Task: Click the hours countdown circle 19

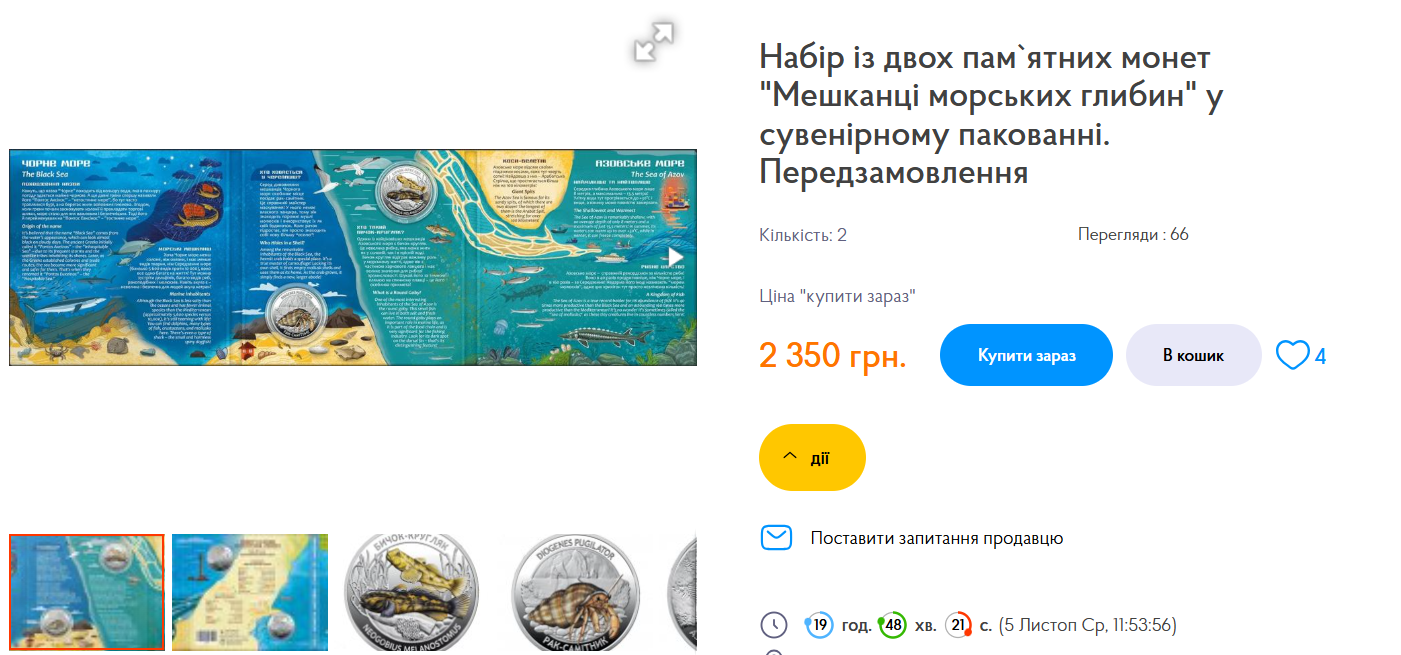Action: click(819, 625)
